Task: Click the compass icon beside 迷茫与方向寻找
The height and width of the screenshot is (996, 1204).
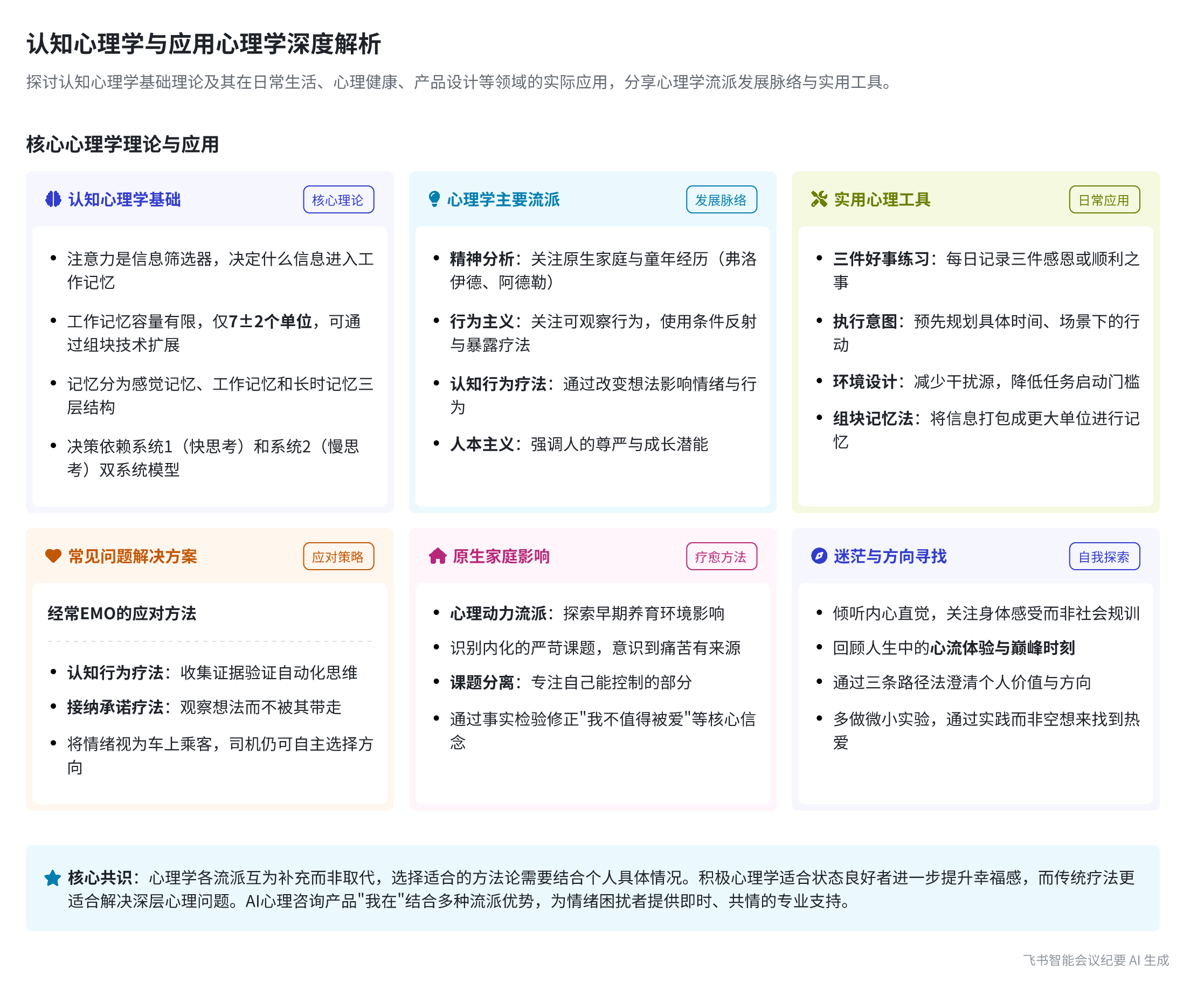Action: [819, 556]
